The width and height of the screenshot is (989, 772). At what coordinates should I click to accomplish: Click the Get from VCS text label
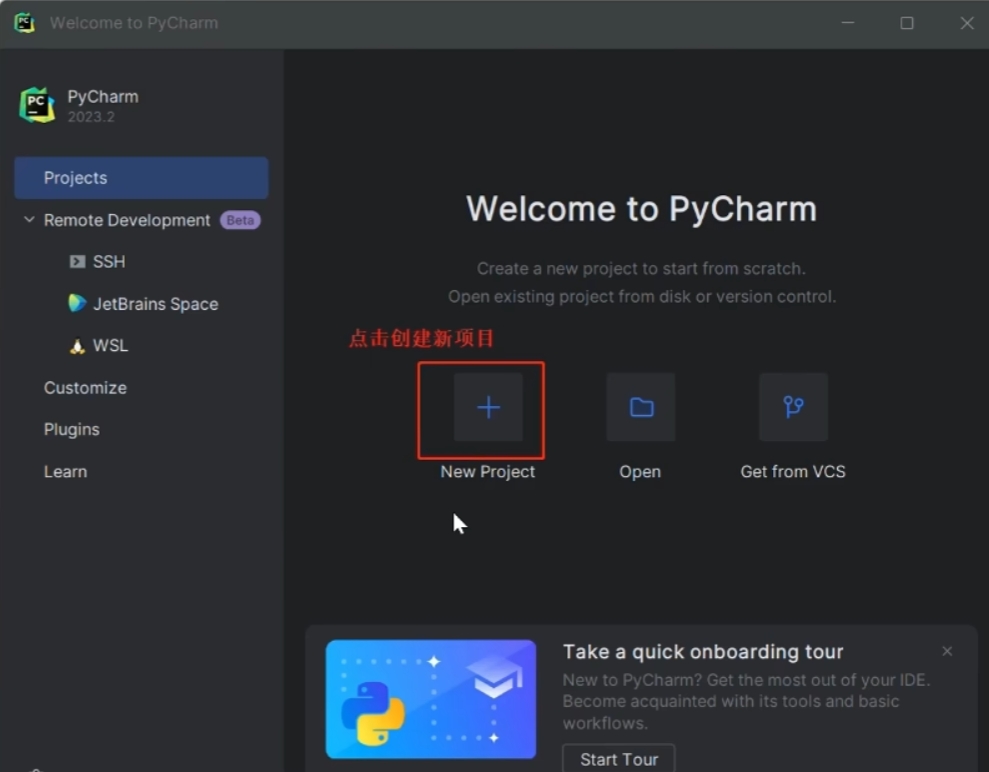pos(793,472)
